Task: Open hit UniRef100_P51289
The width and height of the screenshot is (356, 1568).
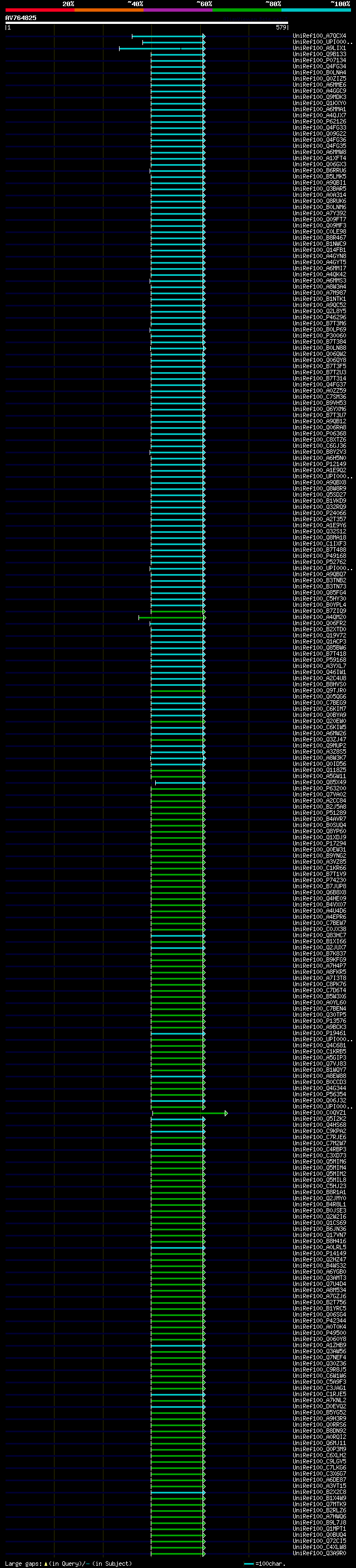Action: tap(319, 813)
